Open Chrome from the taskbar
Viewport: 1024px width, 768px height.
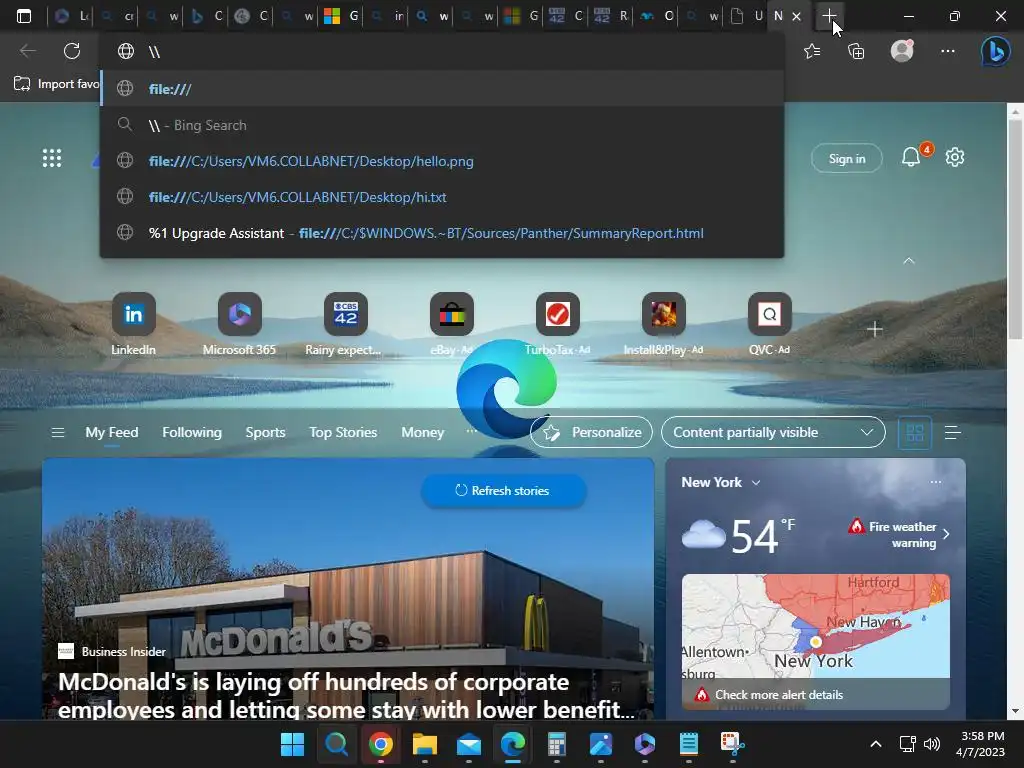380,744
